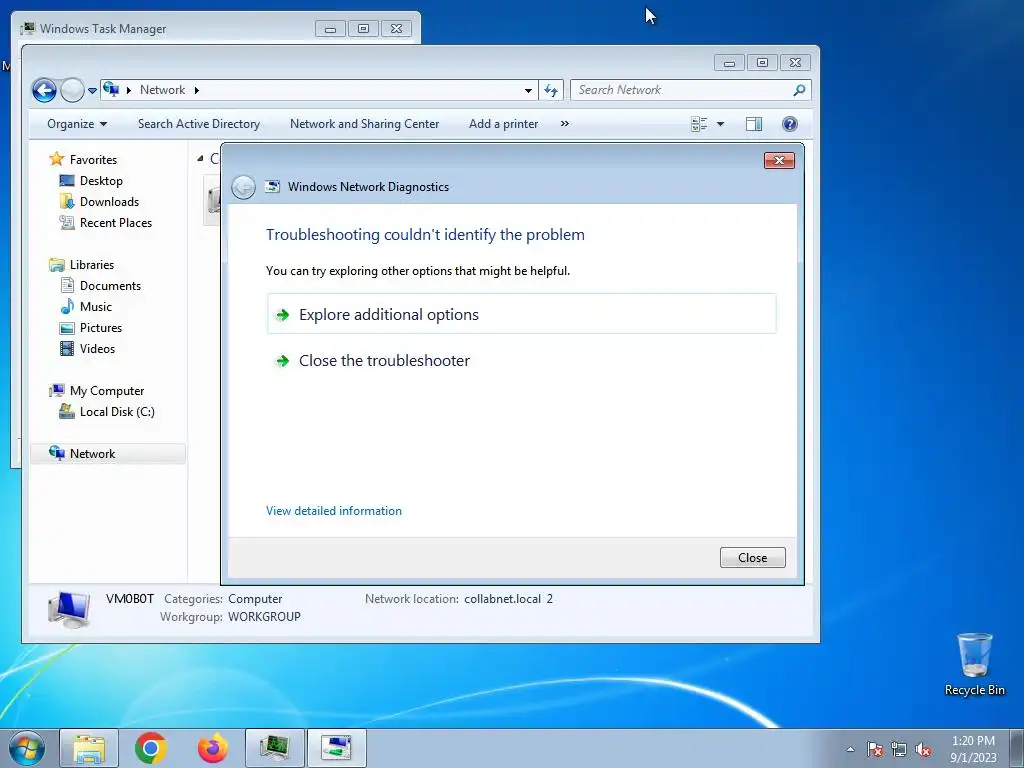Click the refresh button next to address bar

tap(551, 91)
